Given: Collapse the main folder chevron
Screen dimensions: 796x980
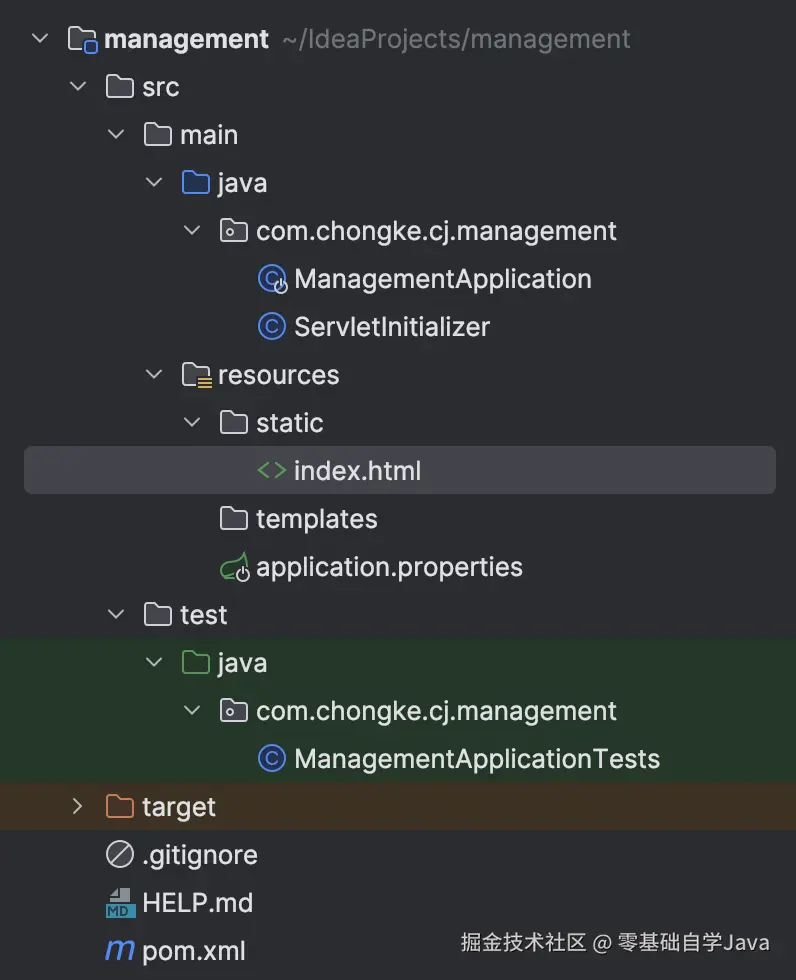Looking at the screenshot, I should [116, 135].
